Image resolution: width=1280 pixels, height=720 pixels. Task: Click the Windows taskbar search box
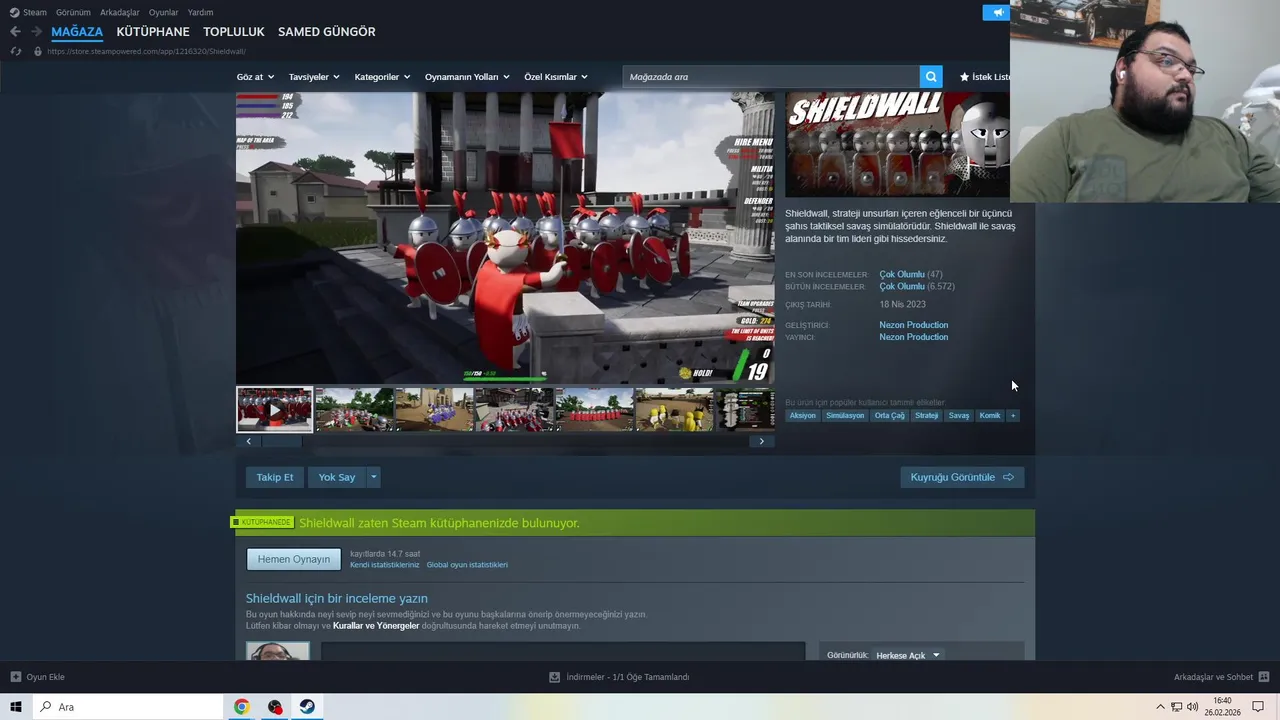point(128,707)
